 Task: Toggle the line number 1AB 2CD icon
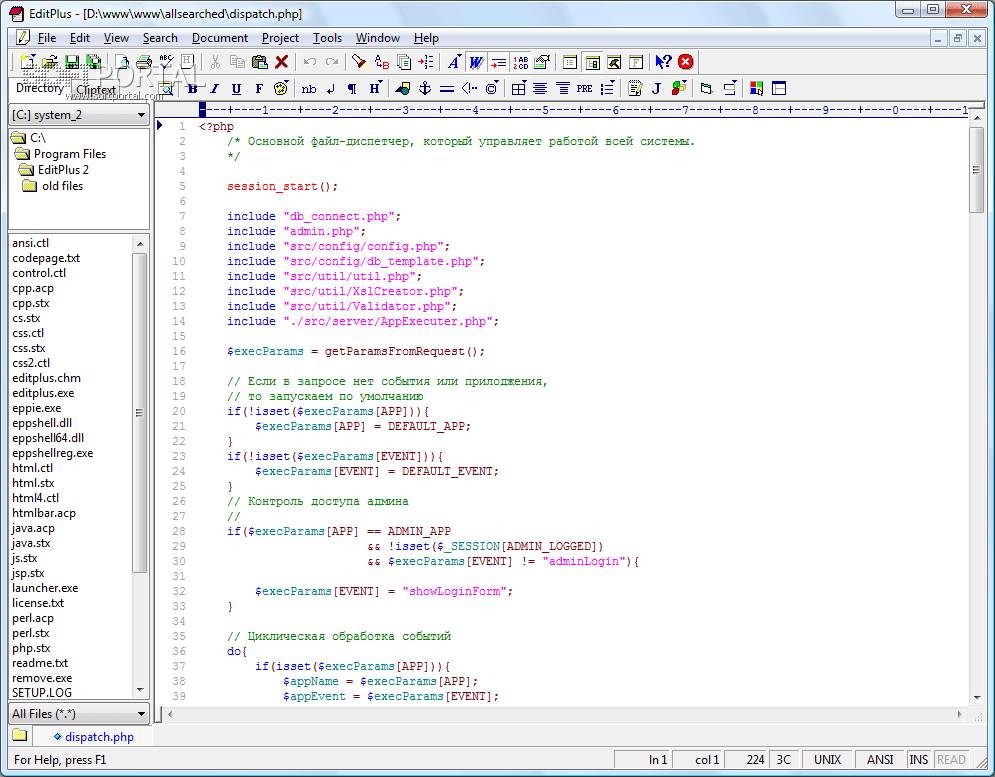[520, 62]
